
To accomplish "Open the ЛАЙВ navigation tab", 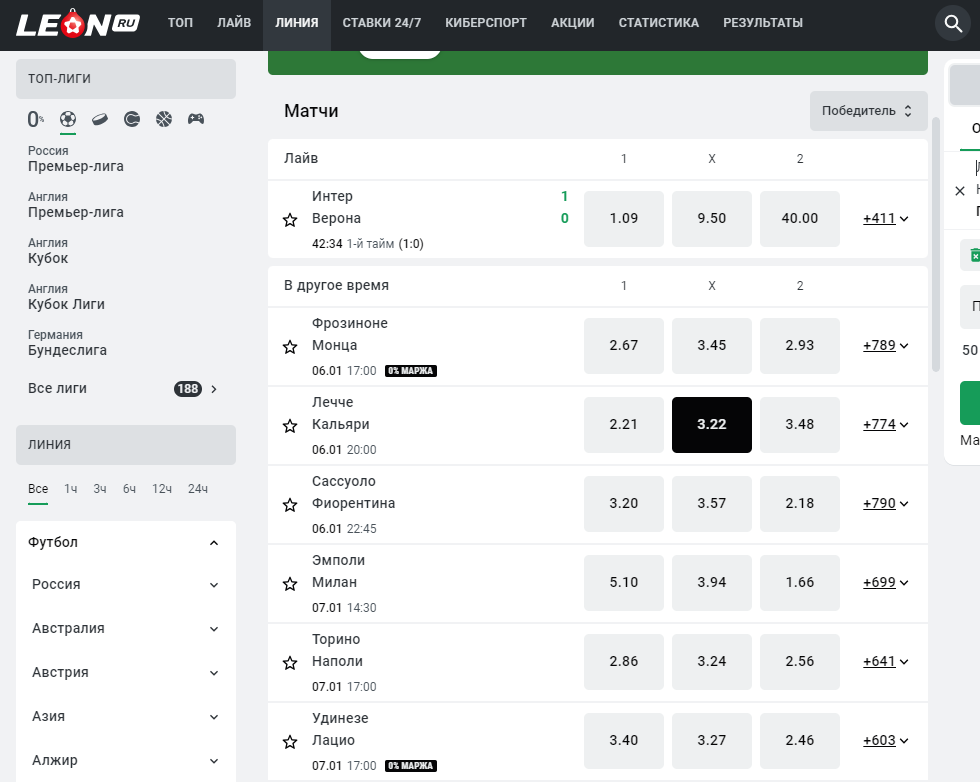I will [x=234, y=23].
